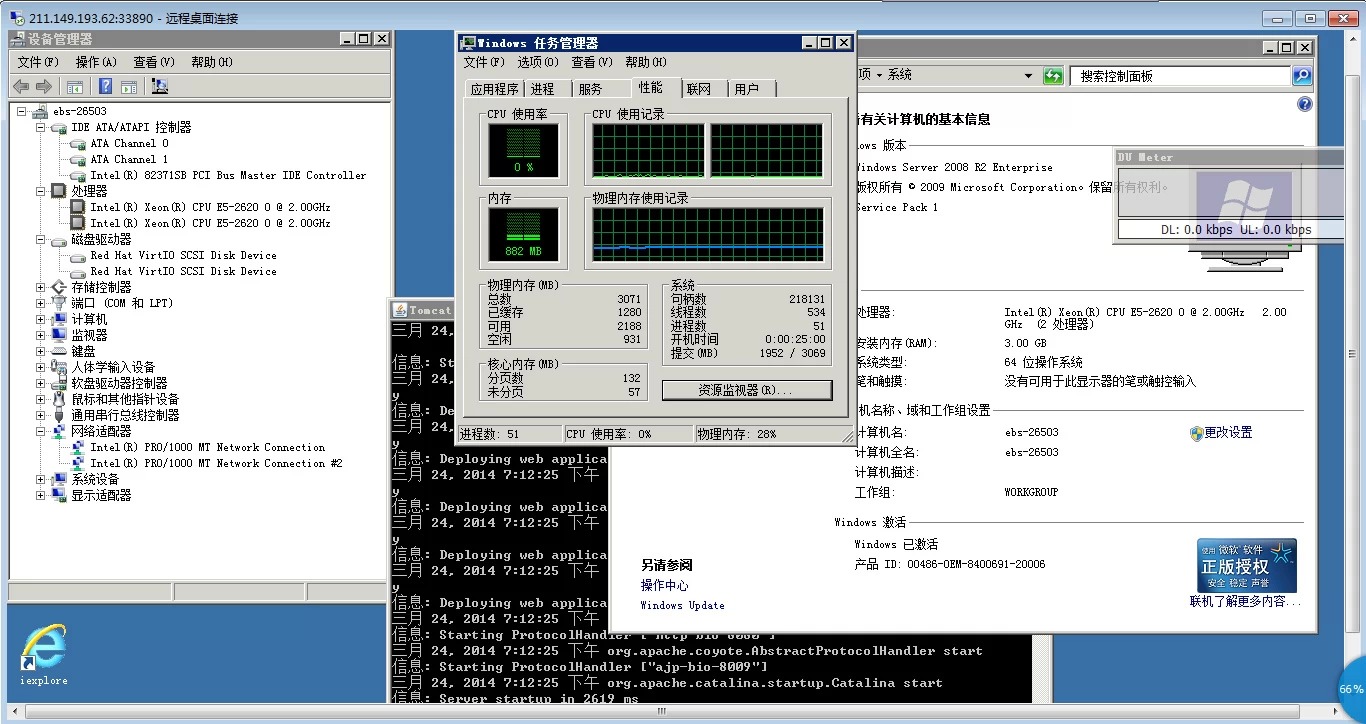
Task: Scan for hardware changes icon in Device Manager
Action: pos(159,87)
